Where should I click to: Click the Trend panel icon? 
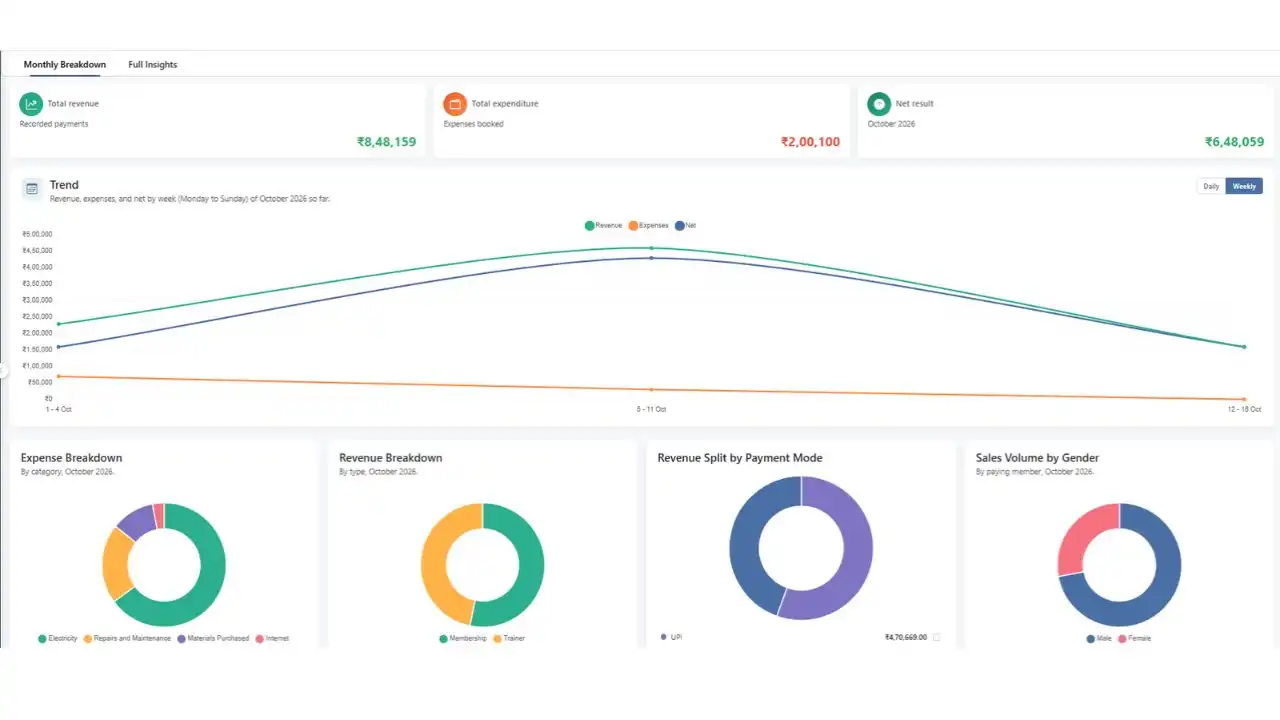(32, 188)
